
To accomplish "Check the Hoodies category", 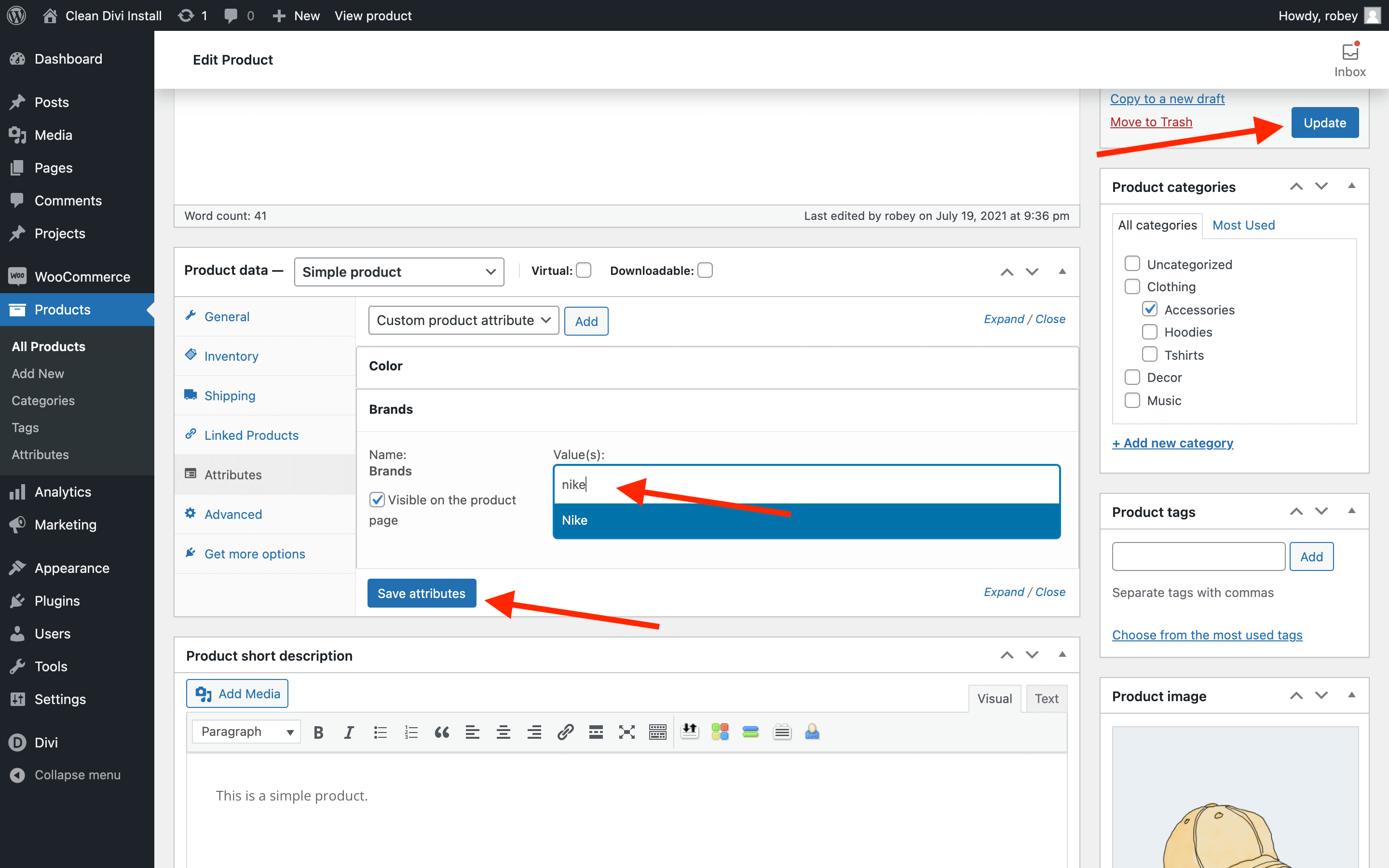I will coord(1150,332).
